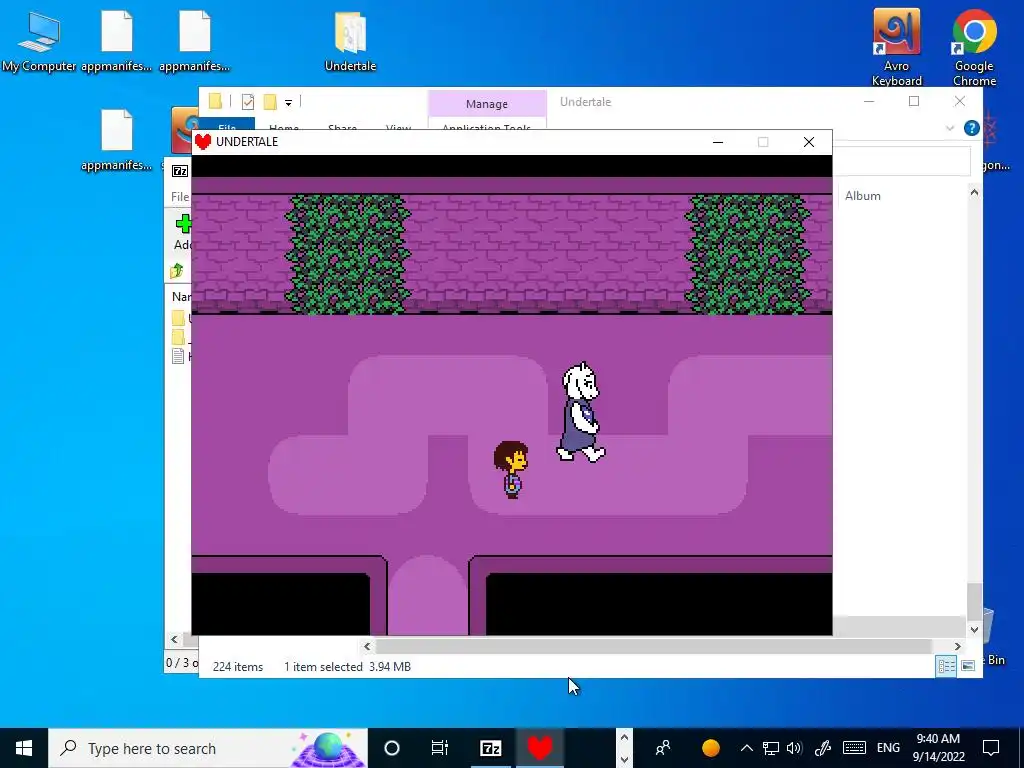
Task: Switch Explorer to large icons view
Action: 968,665
